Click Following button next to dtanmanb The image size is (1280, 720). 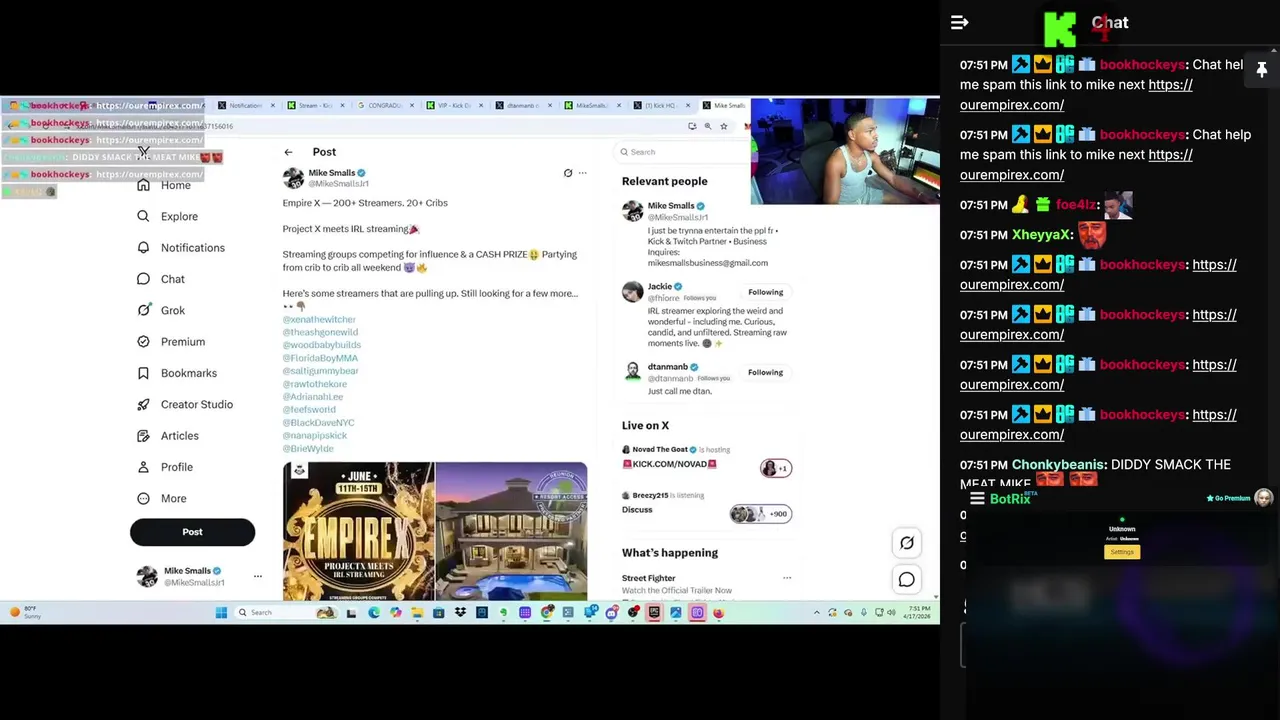[x=765, y=372]
